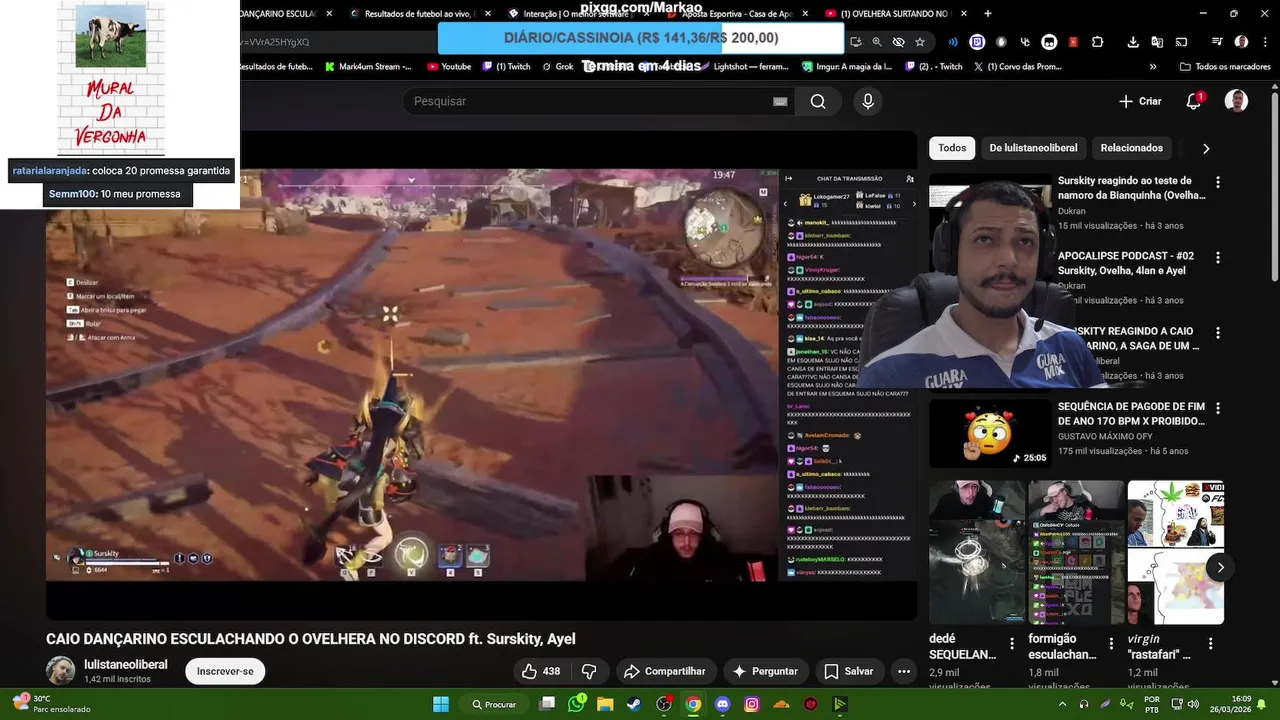
Task: Open Steam from the taskbar
Action: [634, 704]
